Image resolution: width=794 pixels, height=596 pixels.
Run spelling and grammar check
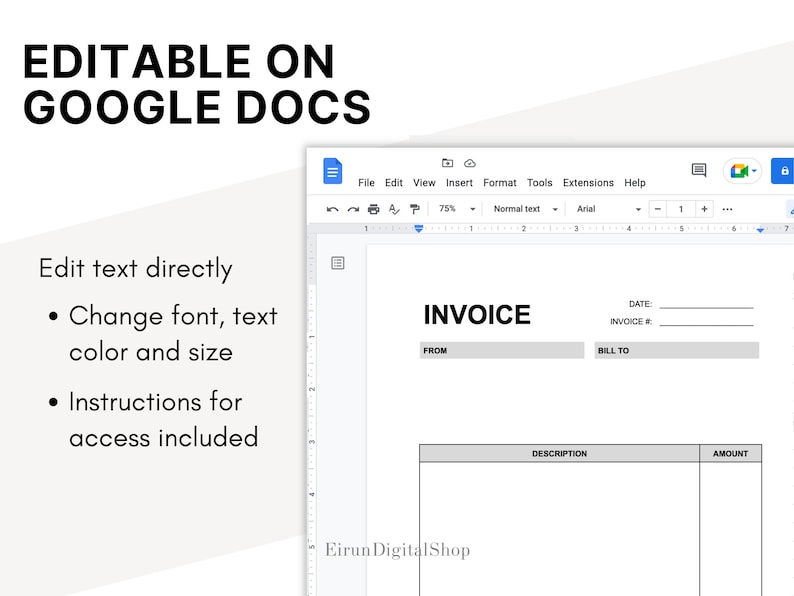[394, 209]
